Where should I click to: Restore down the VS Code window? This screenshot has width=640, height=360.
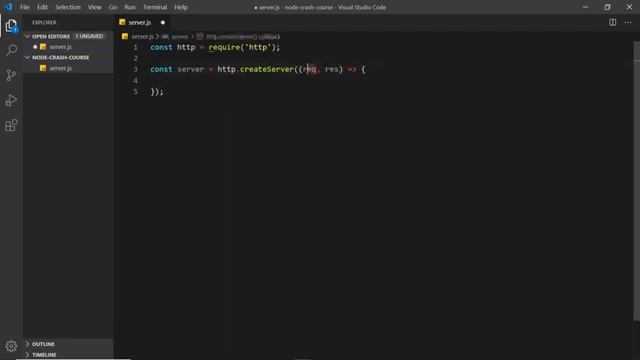pos(607,7)
